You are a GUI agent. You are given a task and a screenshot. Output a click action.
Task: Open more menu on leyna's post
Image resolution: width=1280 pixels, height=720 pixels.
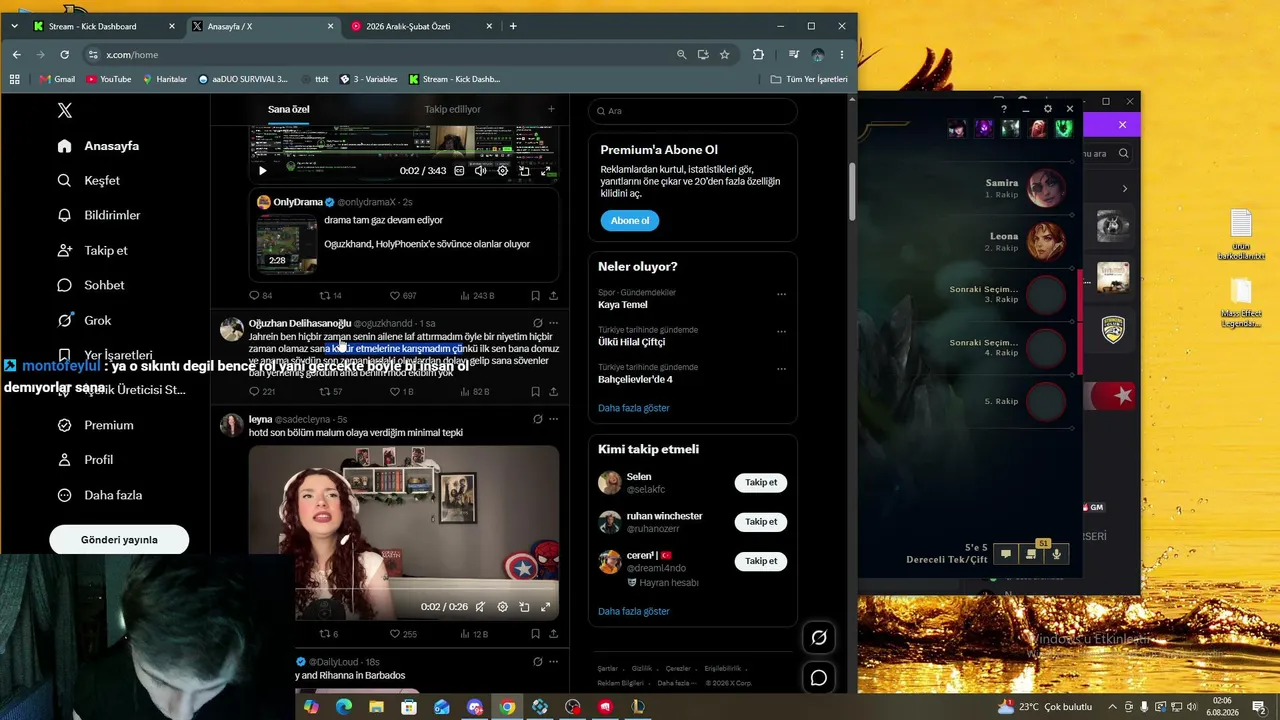pyautogui.click(x=554, y=419)
